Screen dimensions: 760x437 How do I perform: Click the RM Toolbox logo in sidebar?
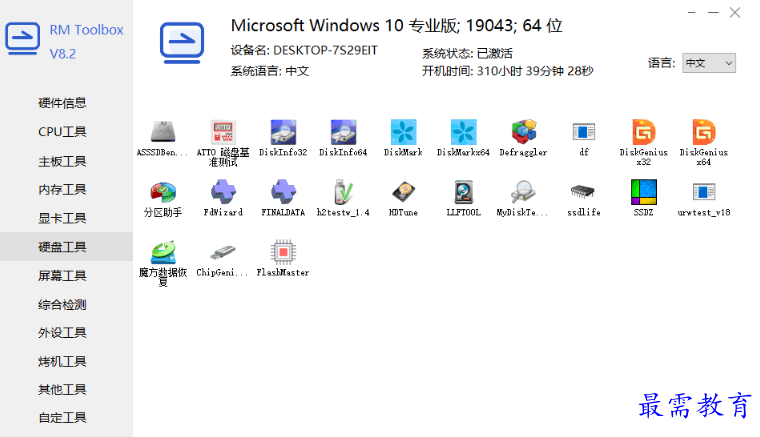(22, 39)
